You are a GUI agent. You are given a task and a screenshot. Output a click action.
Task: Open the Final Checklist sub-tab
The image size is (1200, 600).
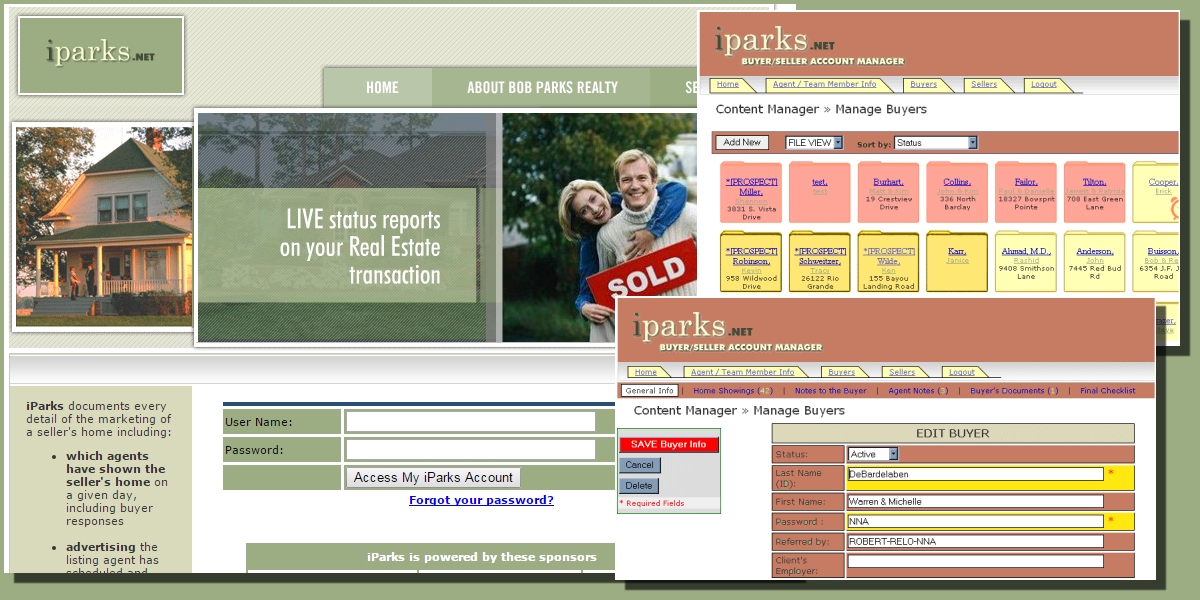pos(1107,391)
